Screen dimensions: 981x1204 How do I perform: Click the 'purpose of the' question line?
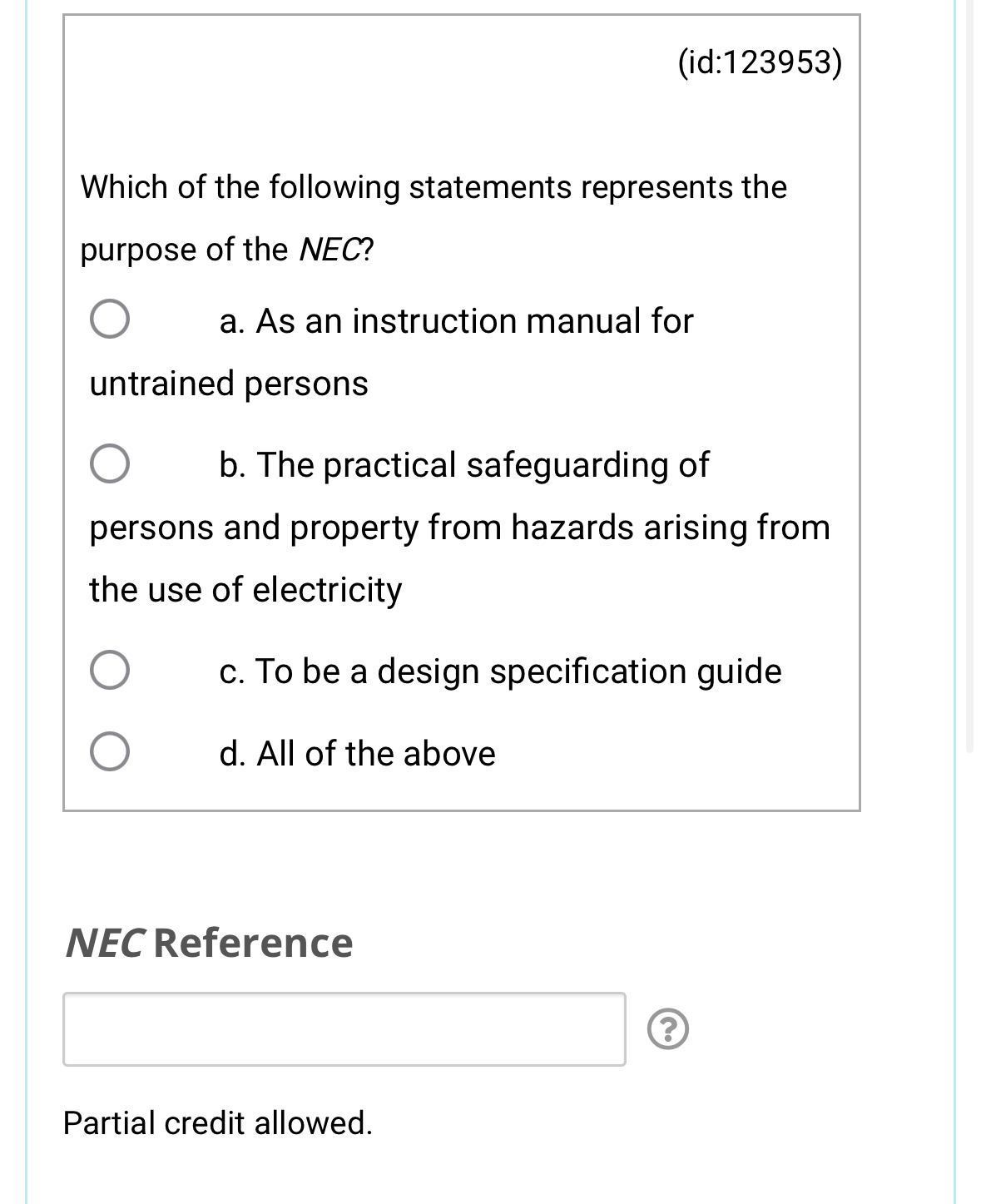tap(226, 250)
